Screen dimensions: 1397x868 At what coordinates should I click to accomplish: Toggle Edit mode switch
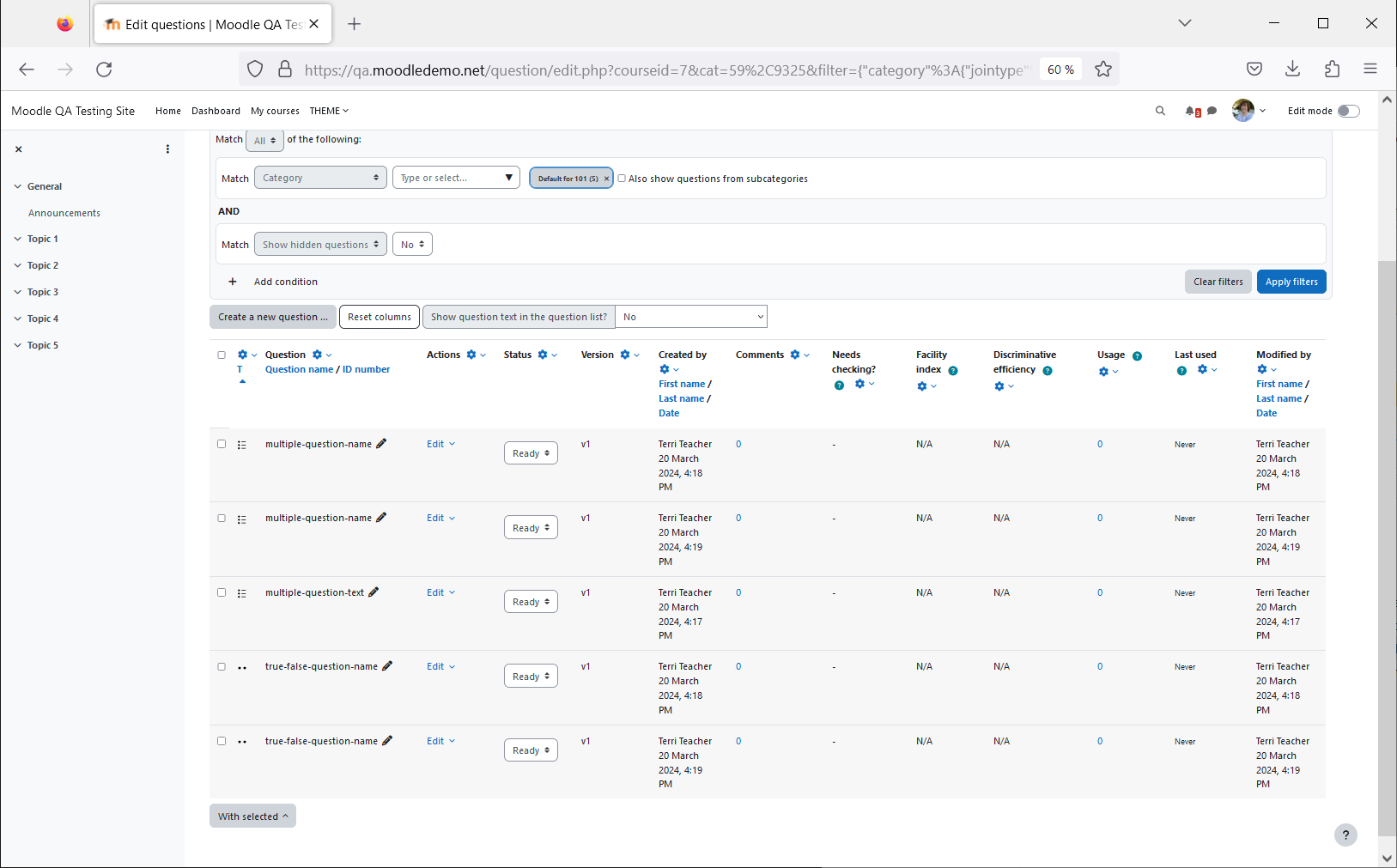[x=1348, y=111]
